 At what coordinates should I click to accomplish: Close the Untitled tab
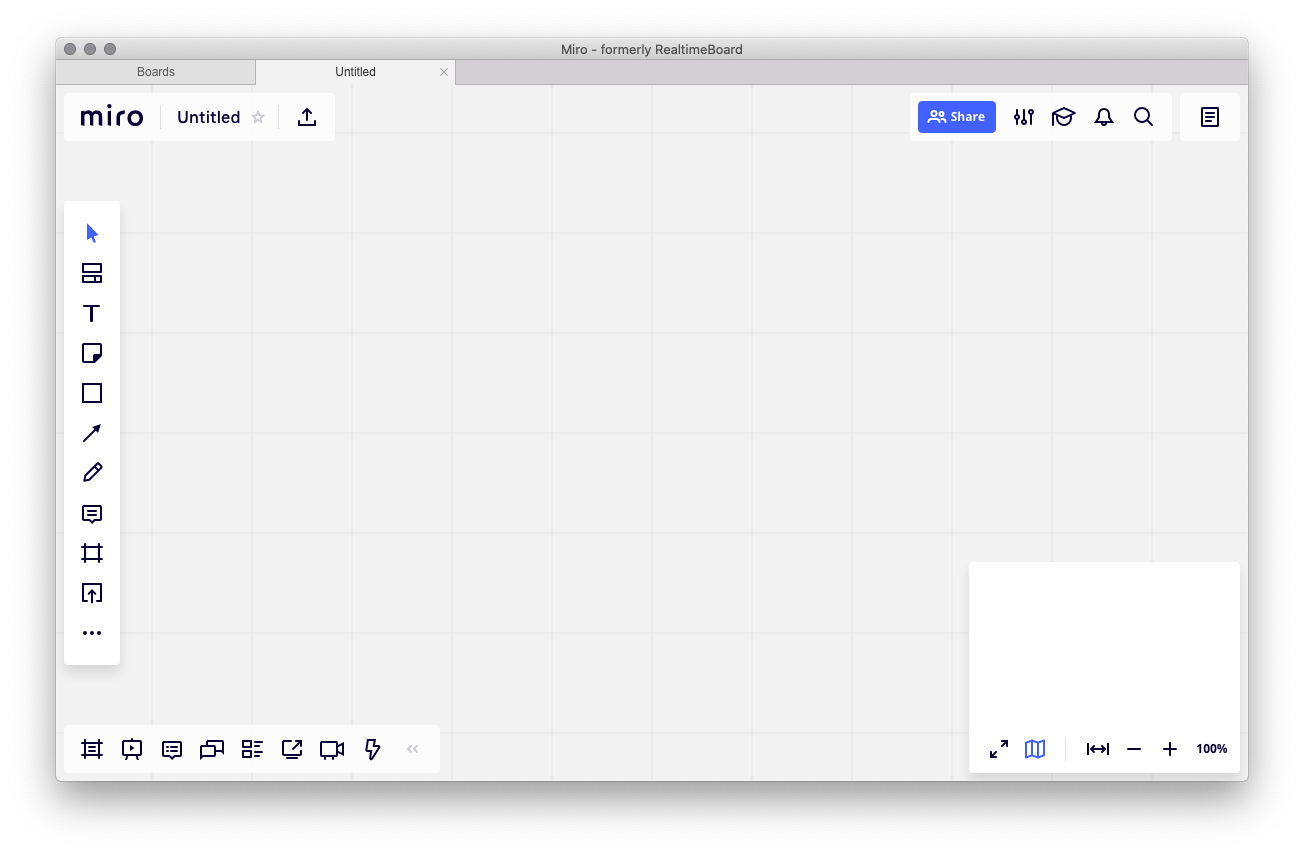coord(444,72)
